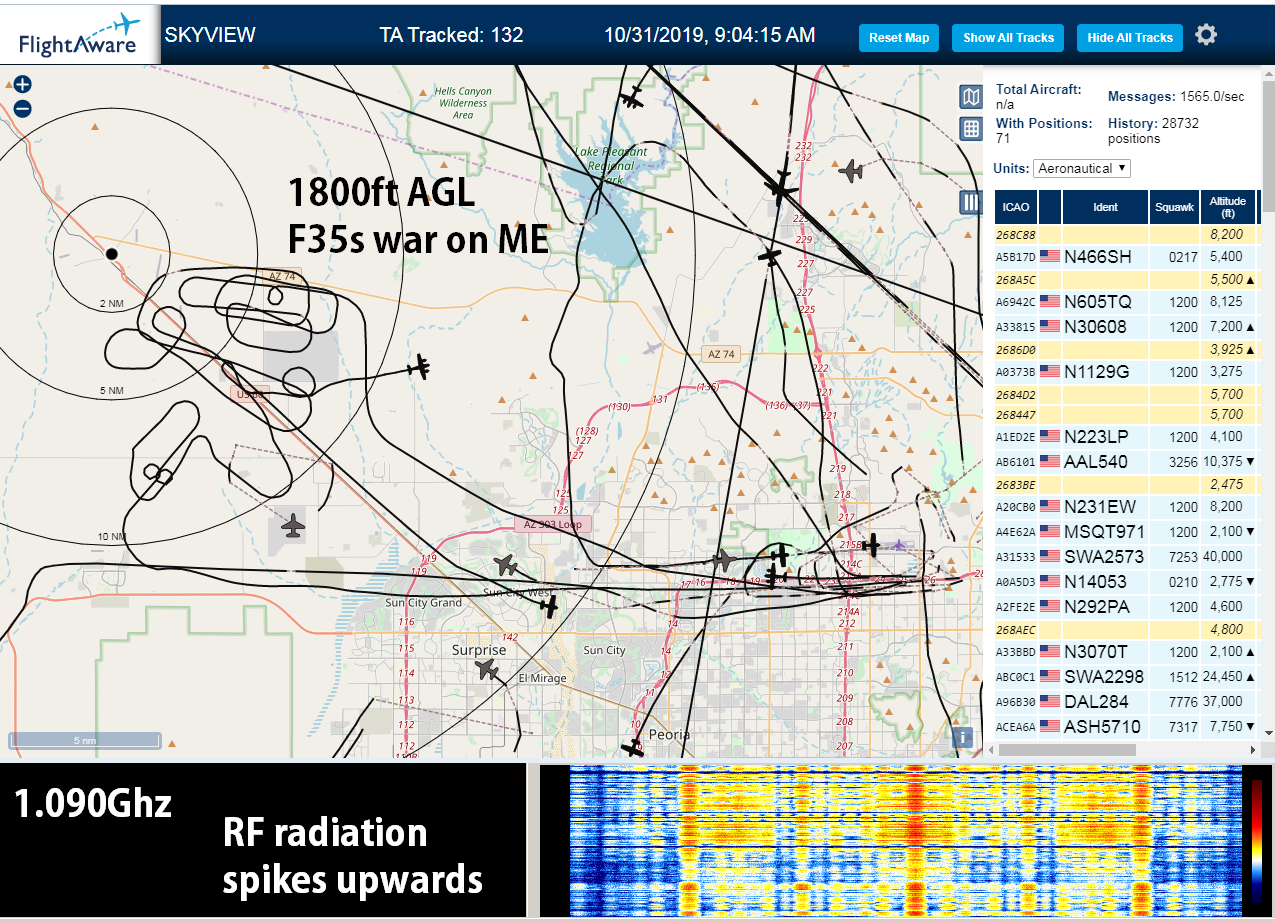Zoom in with the plus map button

coord(23,85)
